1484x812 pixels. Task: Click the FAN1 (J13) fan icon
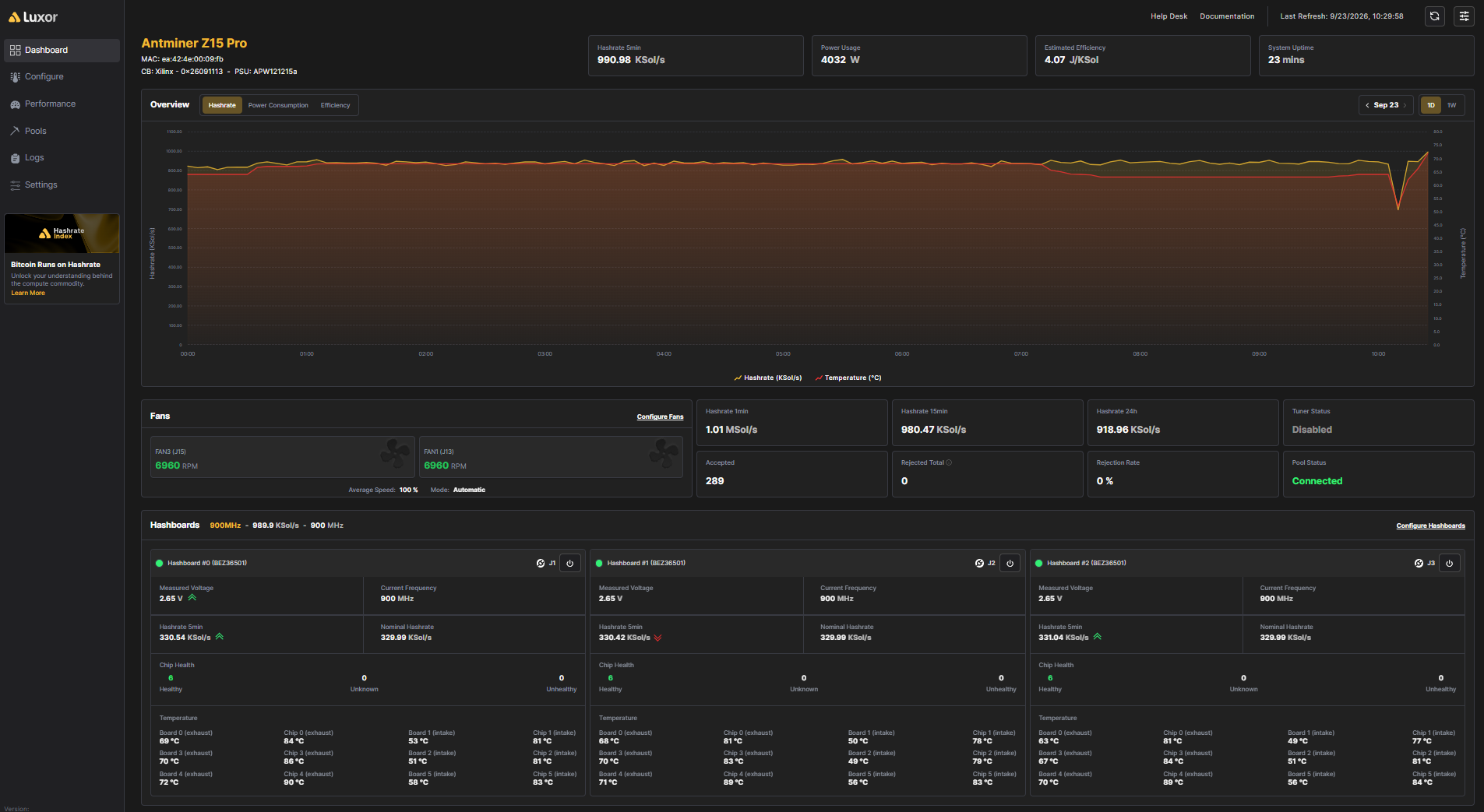click(x=664, y=454)
